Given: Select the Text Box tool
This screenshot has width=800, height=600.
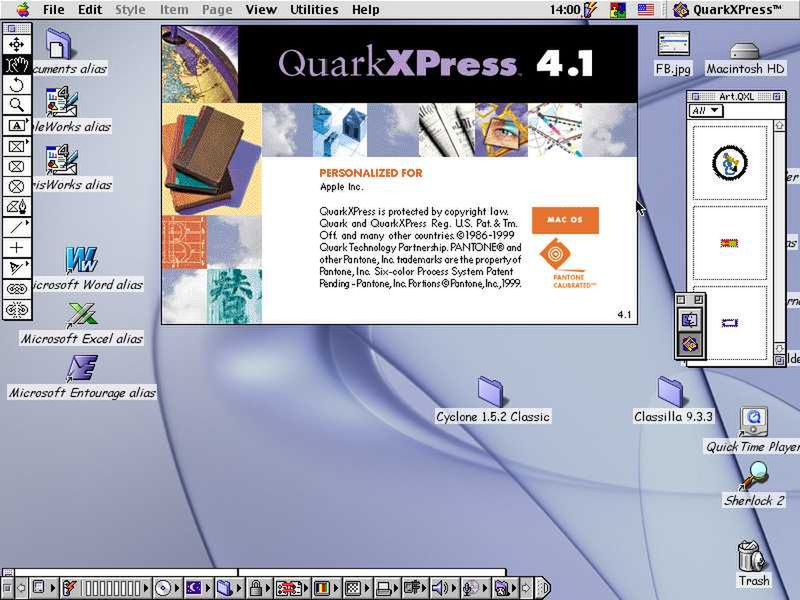Looking at the screenshot, I should [16, 126].
